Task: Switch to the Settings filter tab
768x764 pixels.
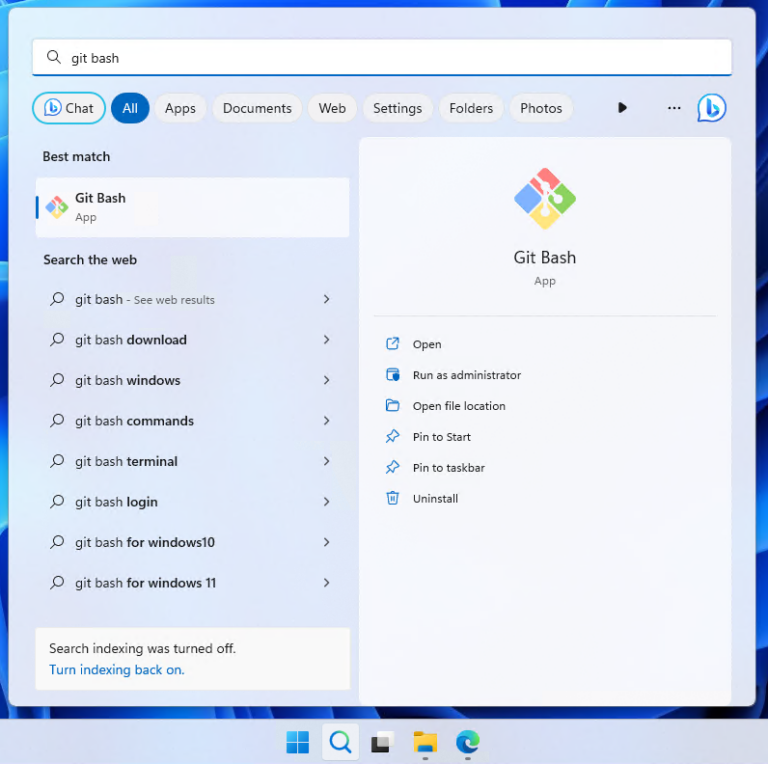Action: coord(397,108)
